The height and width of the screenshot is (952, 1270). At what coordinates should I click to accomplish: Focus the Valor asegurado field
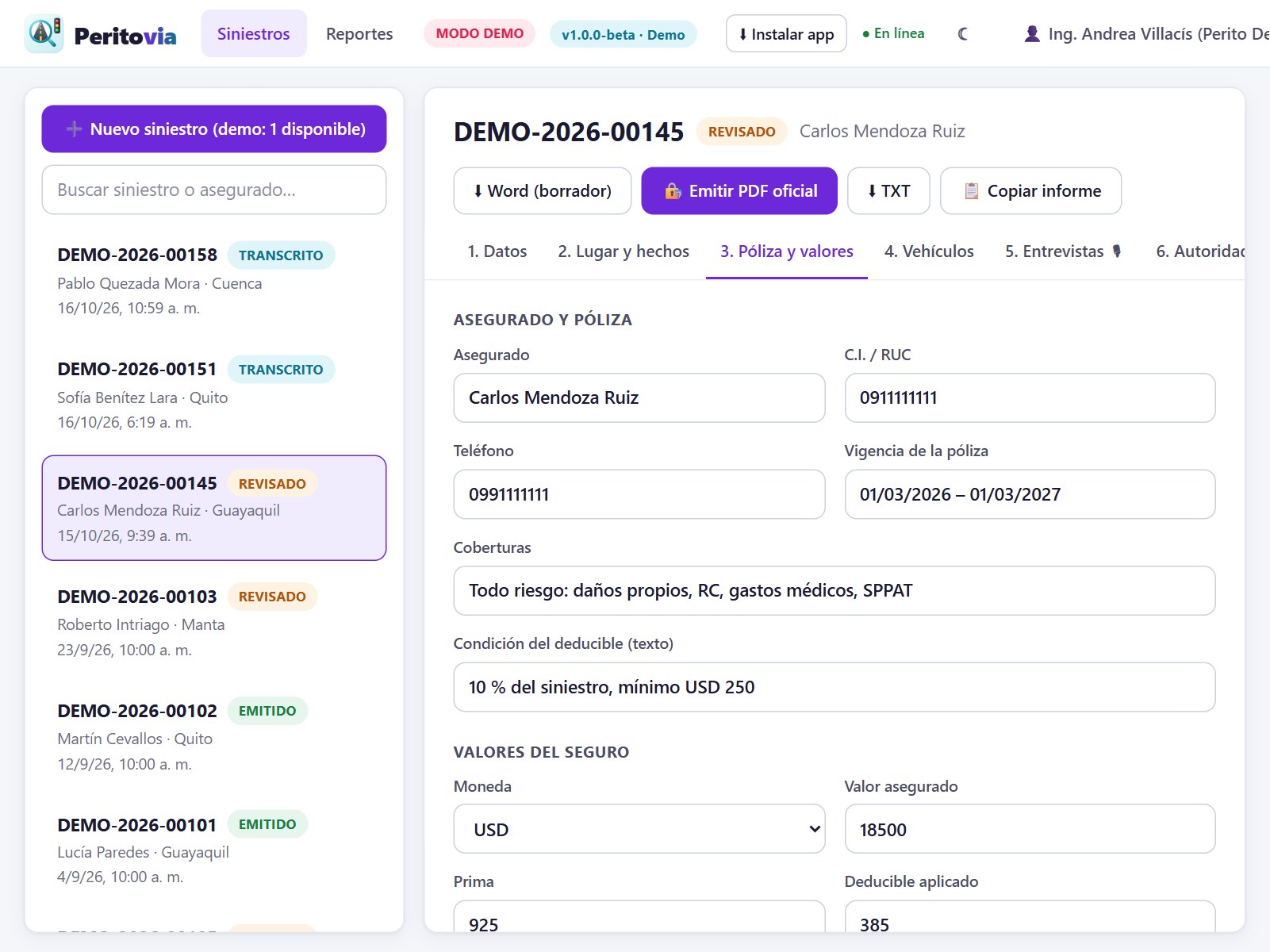[1030, 829]
